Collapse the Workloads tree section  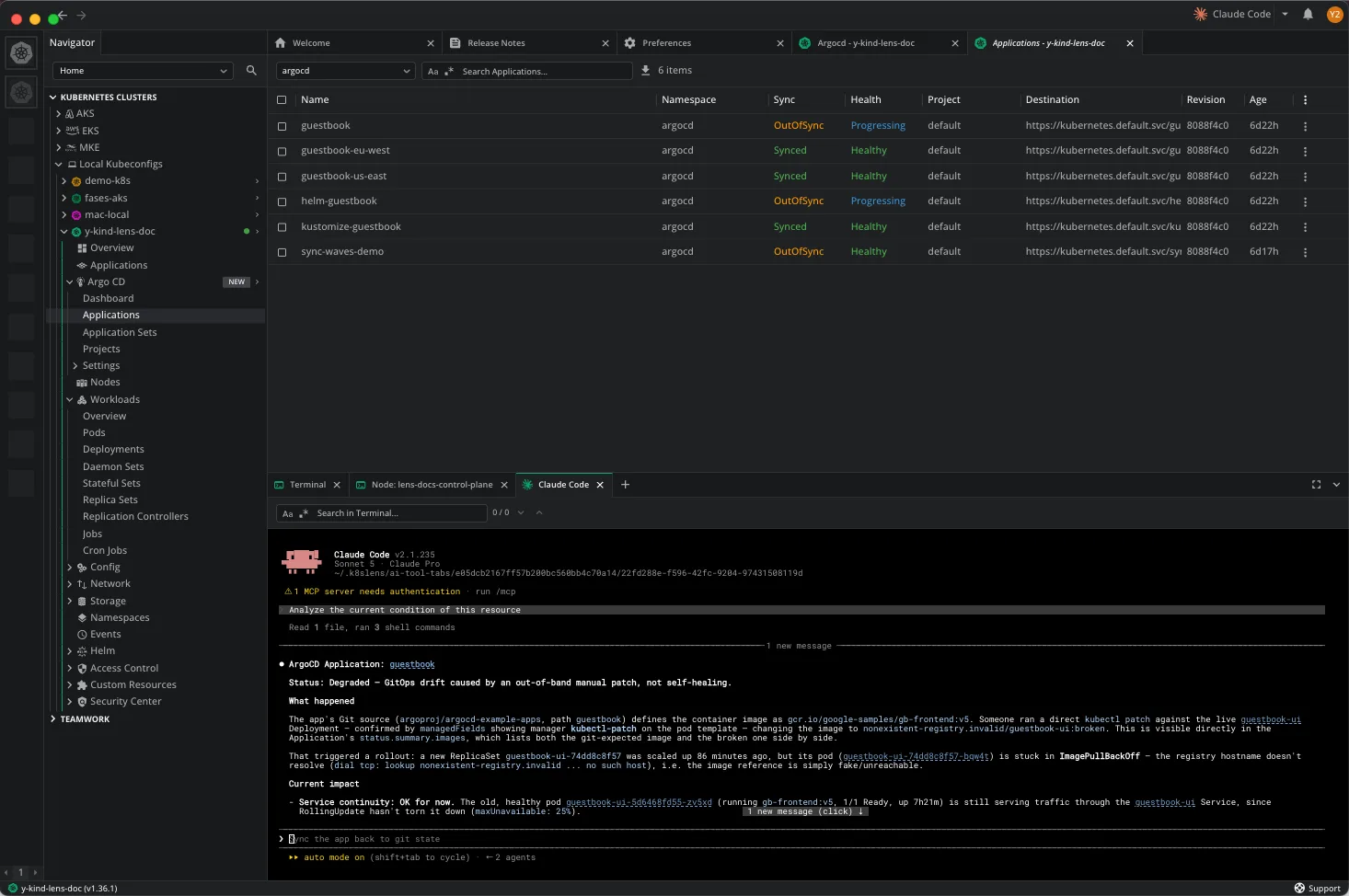coord(70,400)
